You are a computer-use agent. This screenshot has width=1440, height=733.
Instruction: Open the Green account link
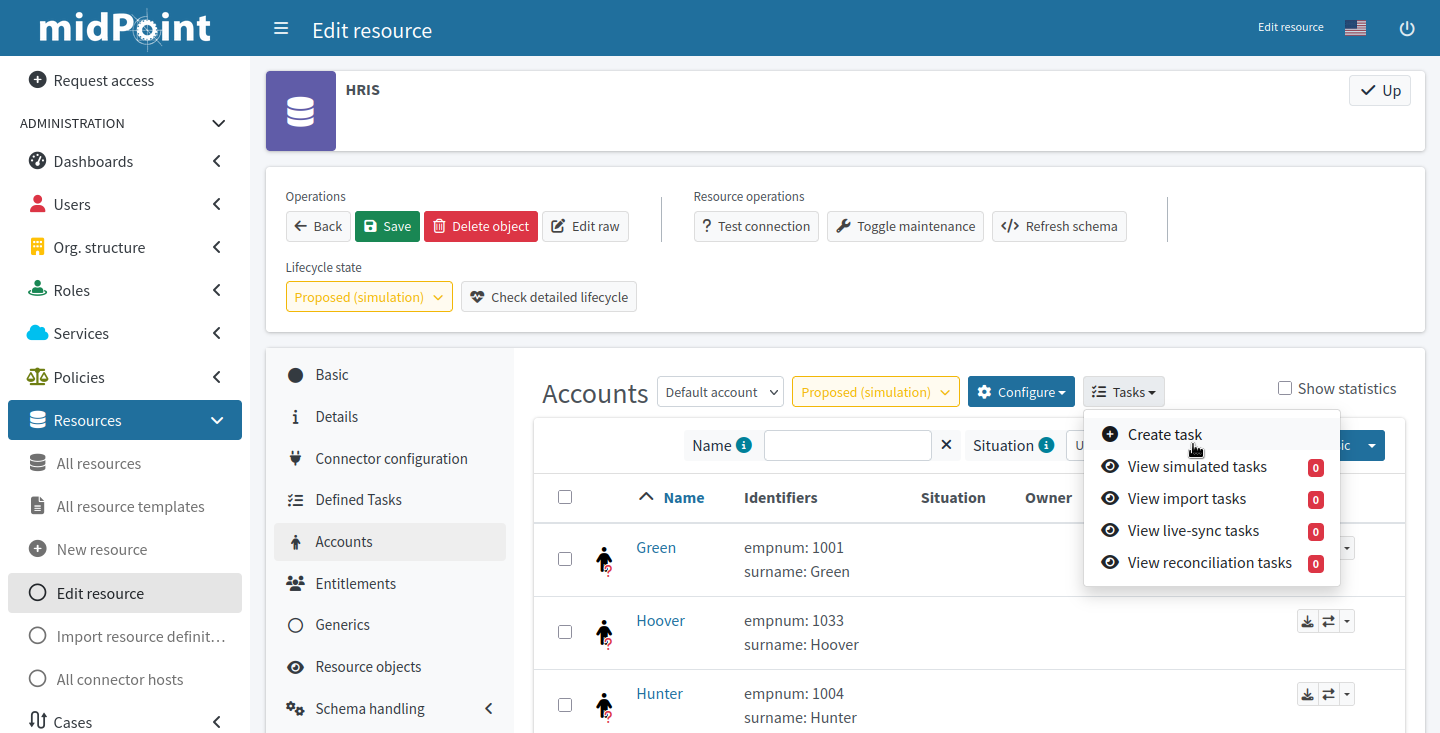tap(656, 547)
